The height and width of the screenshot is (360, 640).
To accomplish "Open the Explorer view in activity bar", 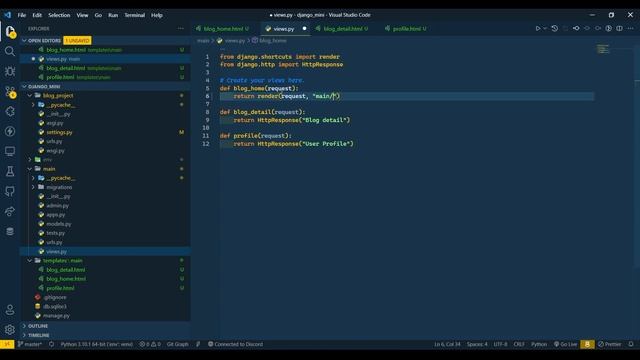I will [x=10, y=31].
